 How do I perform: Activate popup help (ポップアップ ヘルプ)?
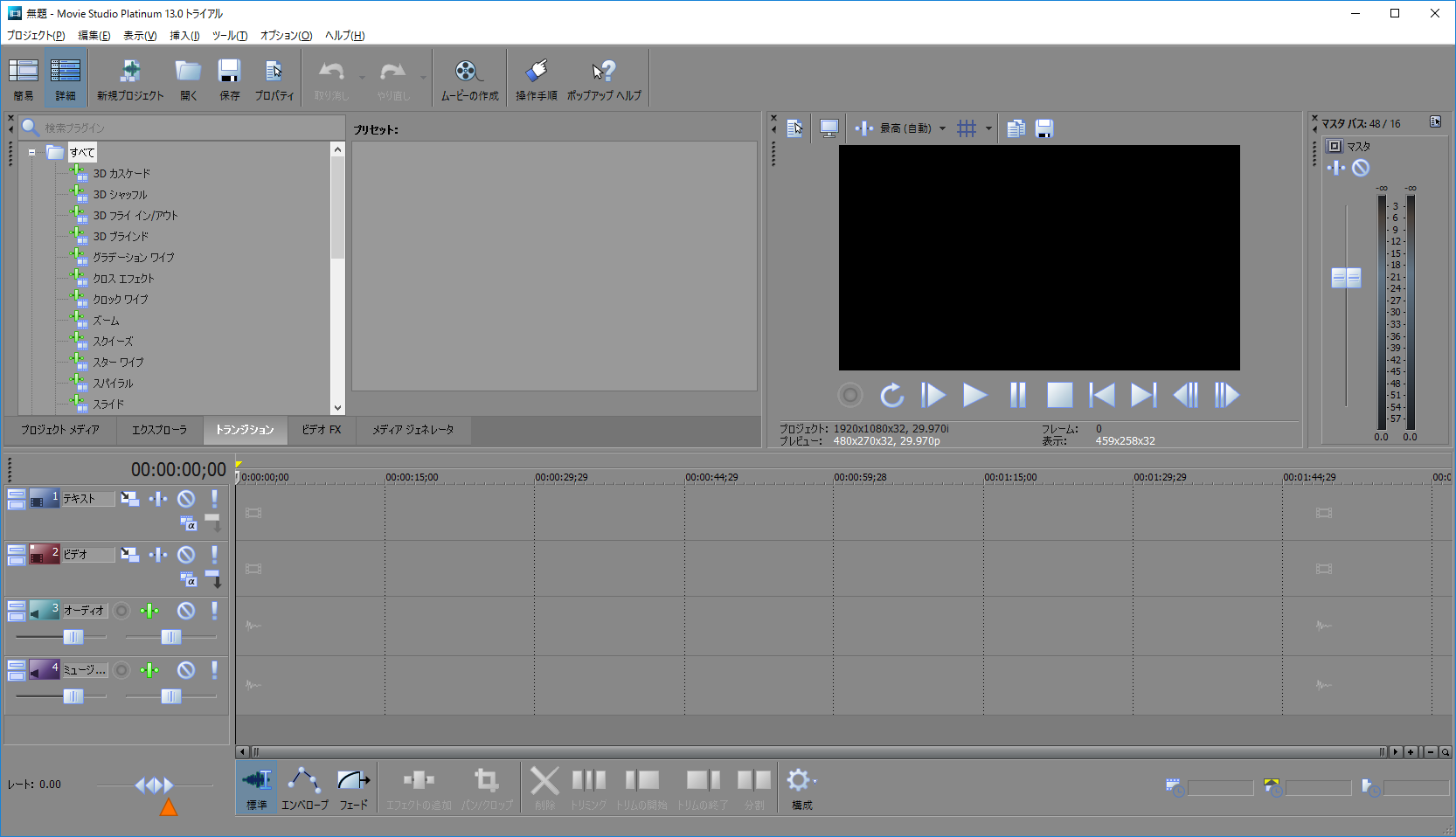[x=604, y=79]
